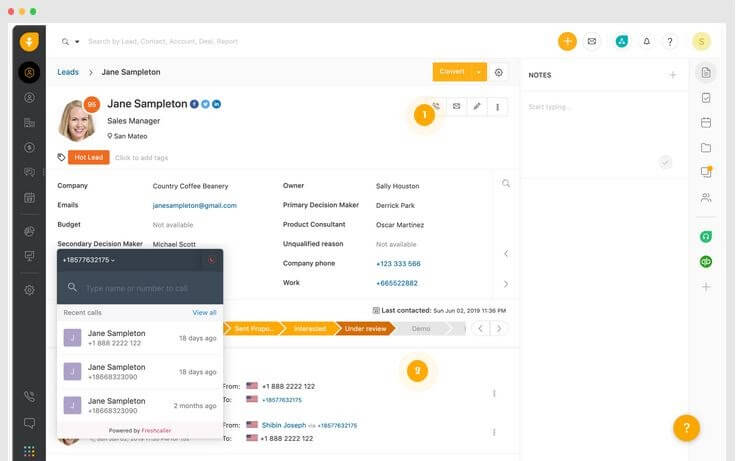
Task: Open the tasks checklist icon in right rail
Action: click(x=706, y=98)
